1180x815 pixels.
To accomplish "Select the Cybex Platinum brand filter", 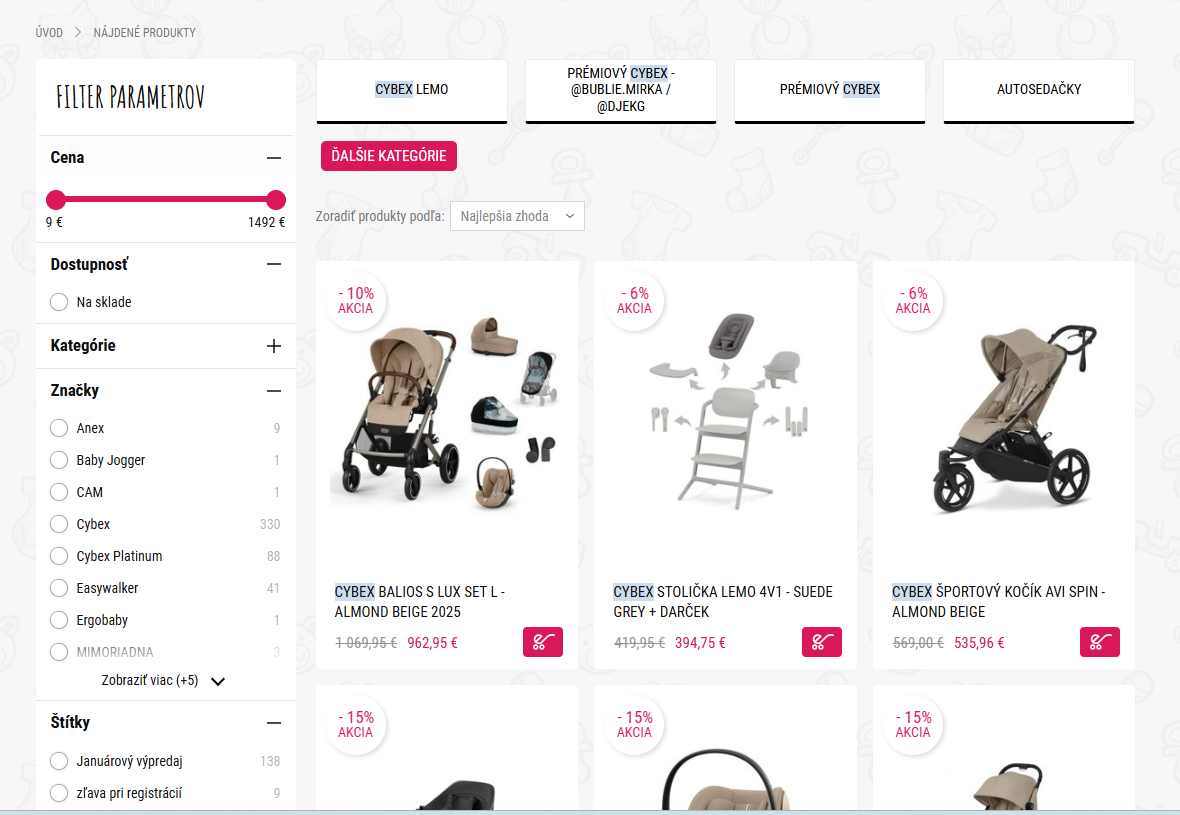I will [59, 556].
